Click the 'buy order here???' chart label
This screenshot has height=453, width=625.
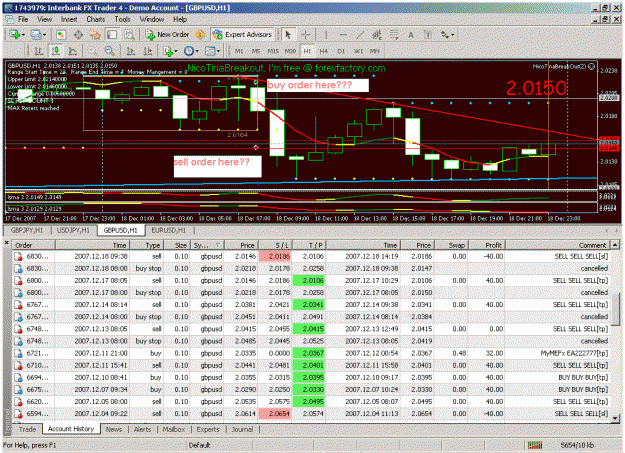click(x=317, y=85)
